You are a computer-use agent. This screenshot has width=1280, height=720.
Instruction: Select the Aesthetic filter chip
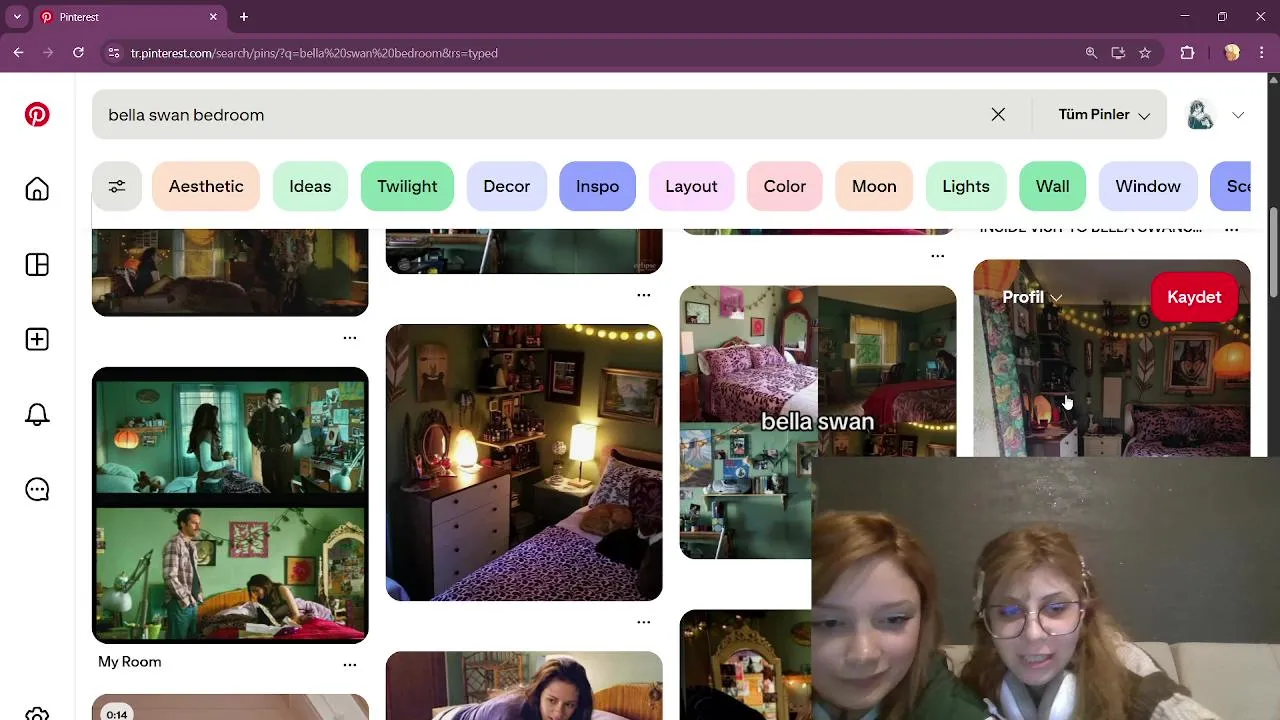(x=206, y=186)
